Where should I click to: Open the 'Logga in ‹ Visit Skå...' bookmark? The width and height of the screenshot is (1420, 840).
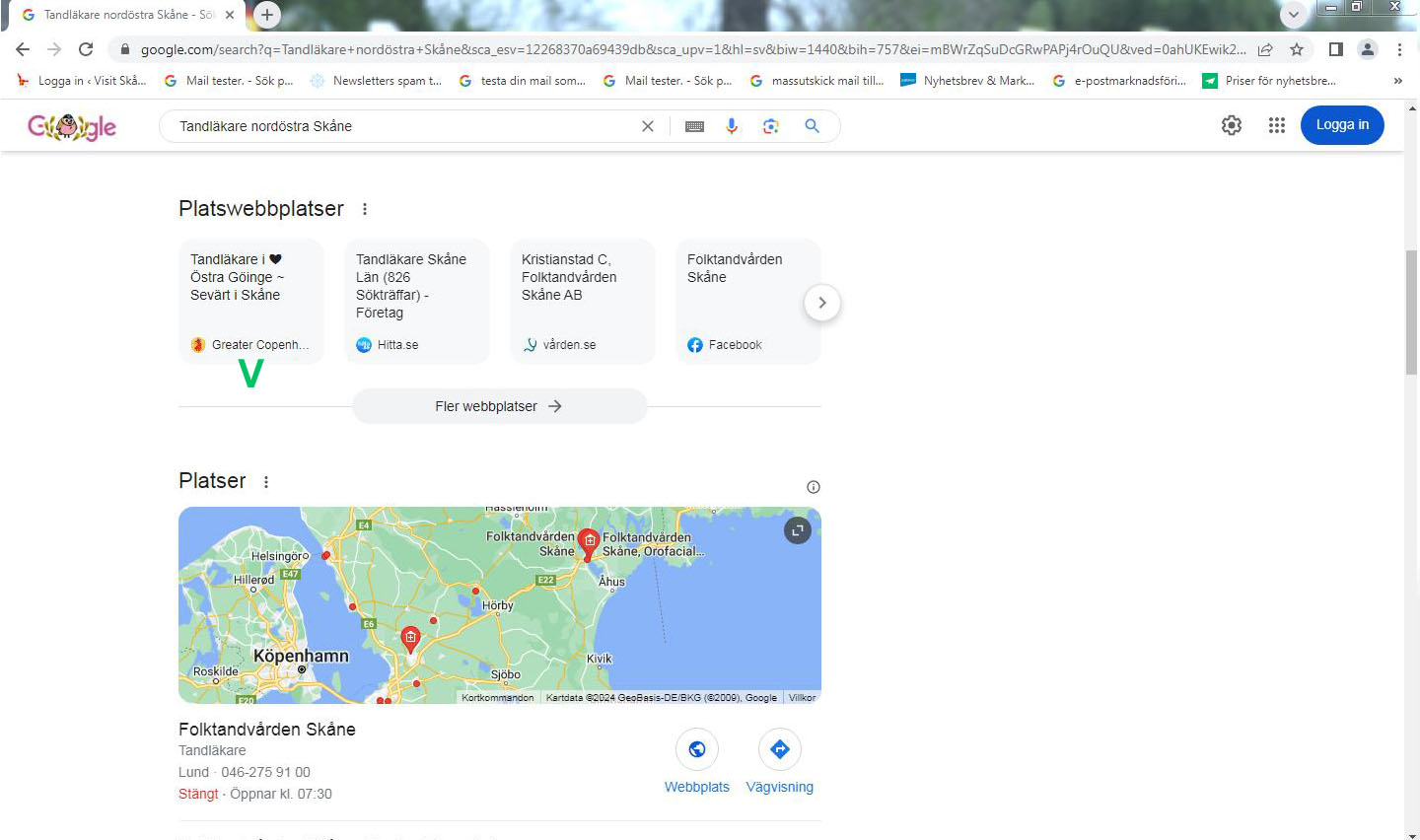[82, 81]
